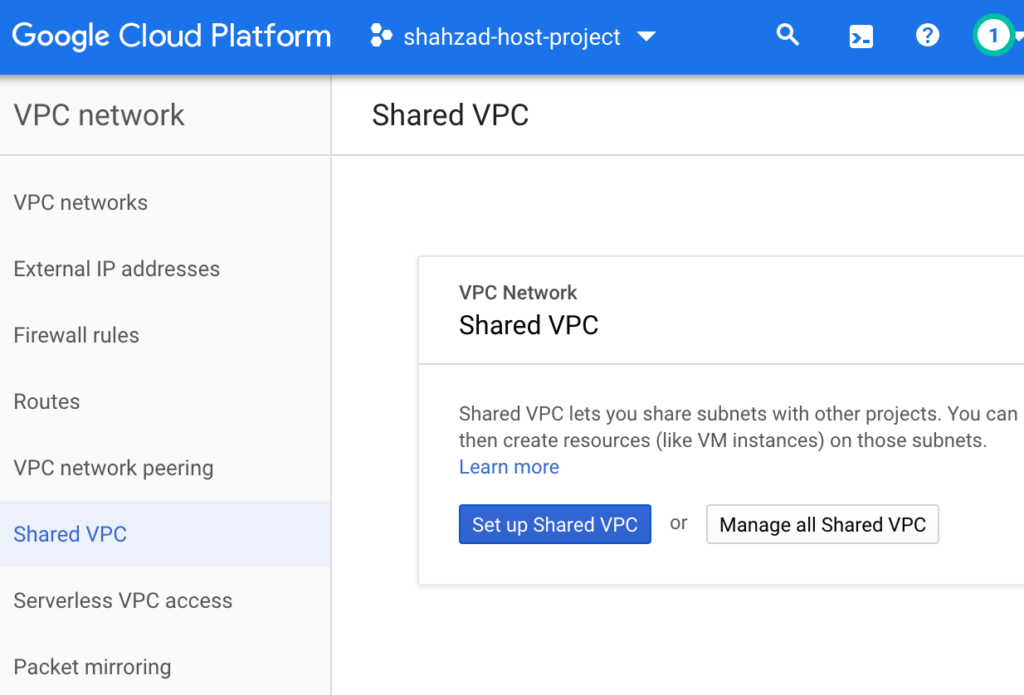Click Manage all Shared VPC button

coord(822,524)
